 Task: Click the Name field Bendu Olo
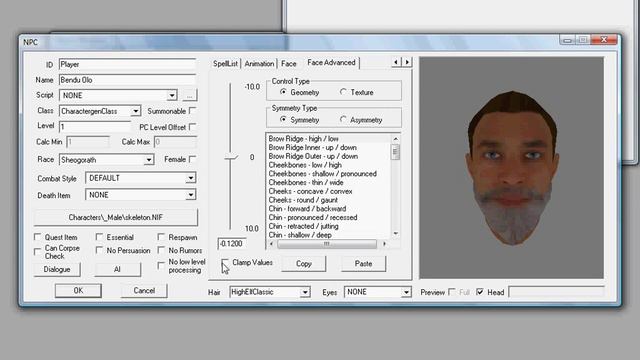pos(127,80)
